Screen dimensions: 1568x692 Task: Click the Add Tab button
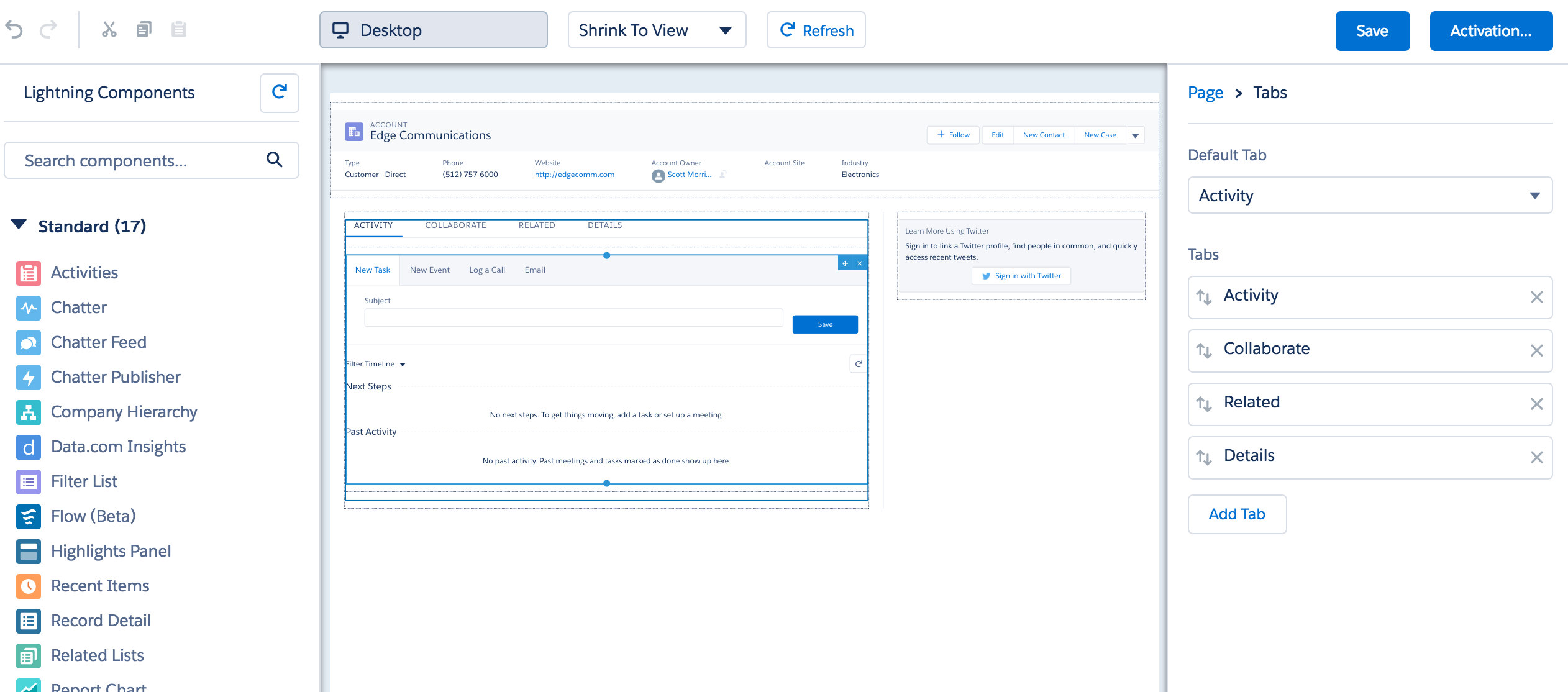(1236, 514)
